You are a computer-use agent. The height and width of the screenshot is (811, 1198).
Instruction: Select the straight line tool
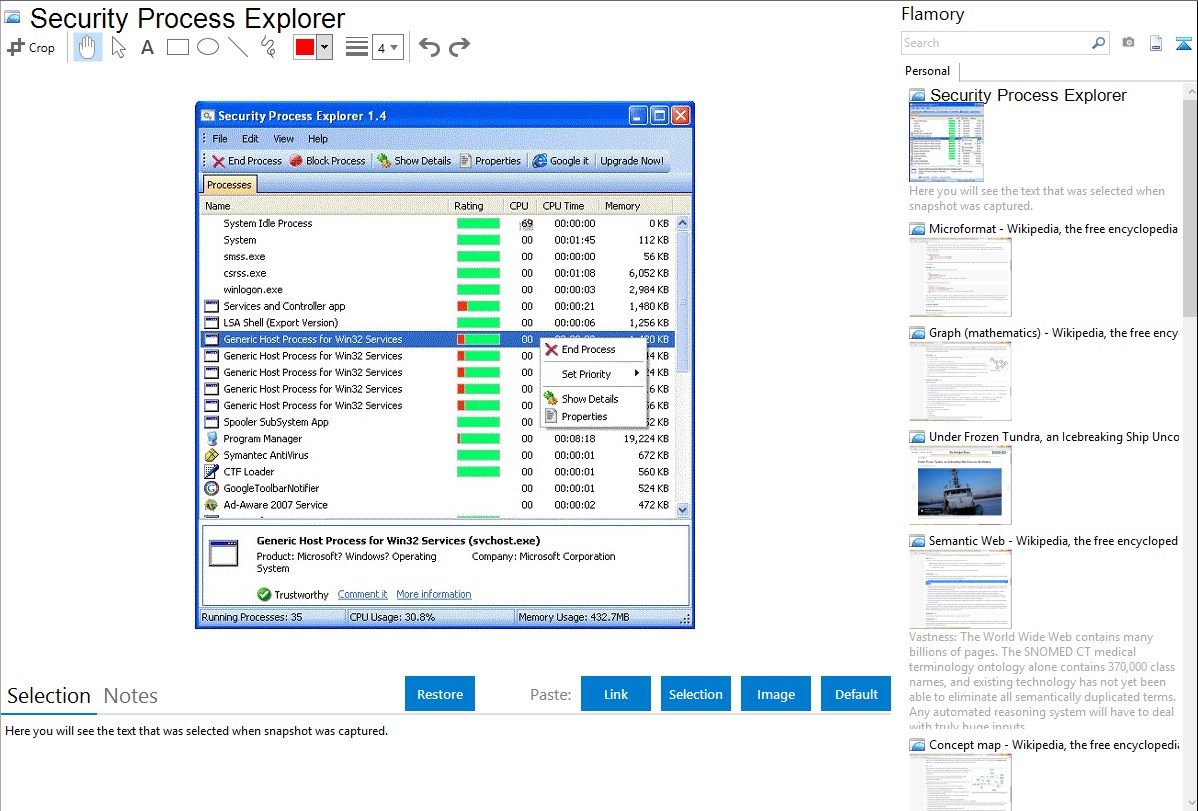(x=238, y=47)
